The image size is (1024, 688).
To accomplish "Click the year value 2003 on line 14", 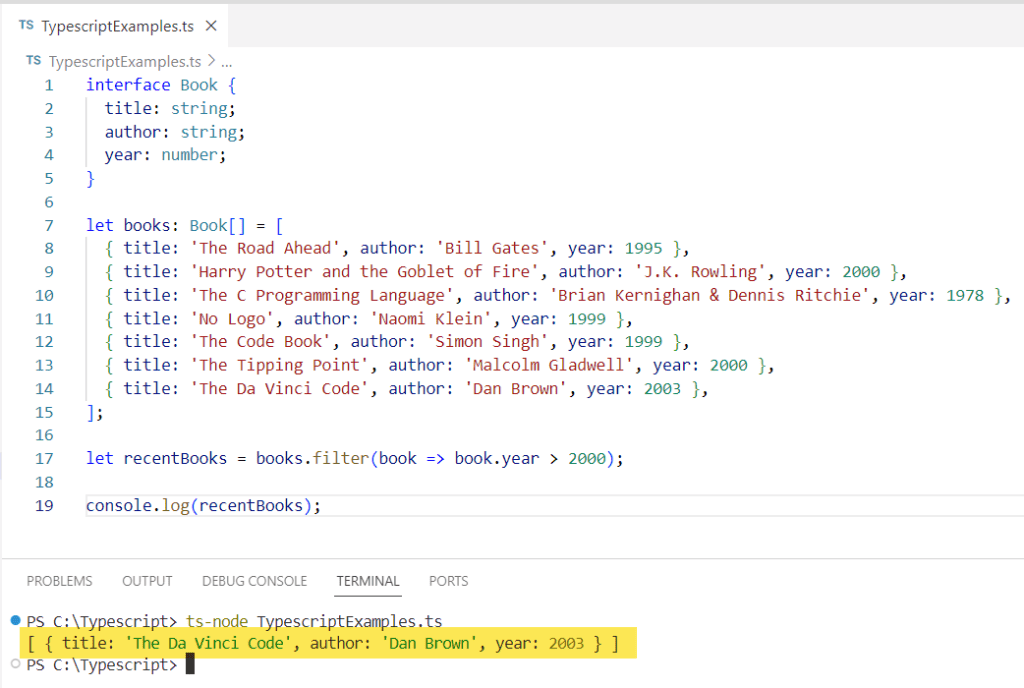I will click(662, 389).
